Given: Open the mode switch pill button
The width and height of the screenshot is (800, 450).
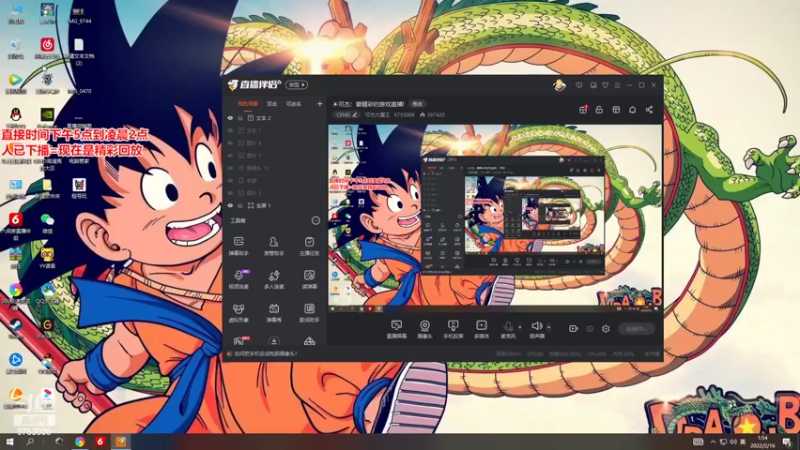Looking at the screenshot, I should 296,85.
